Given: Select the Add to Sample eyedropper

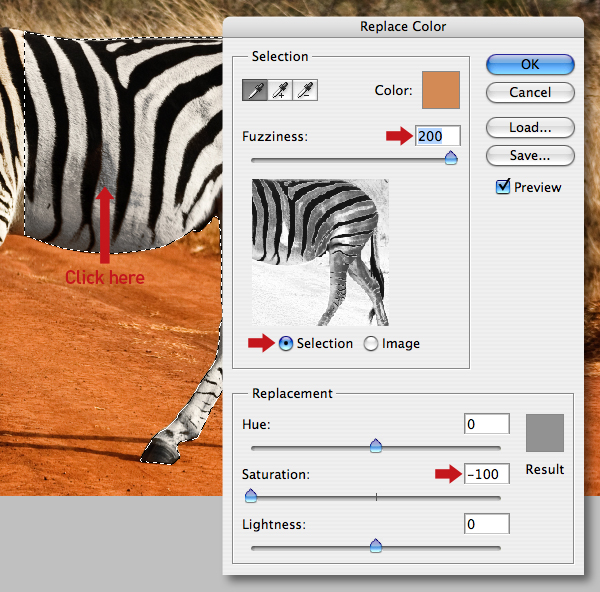Looking at the screenshot, I should coord(280,90).
